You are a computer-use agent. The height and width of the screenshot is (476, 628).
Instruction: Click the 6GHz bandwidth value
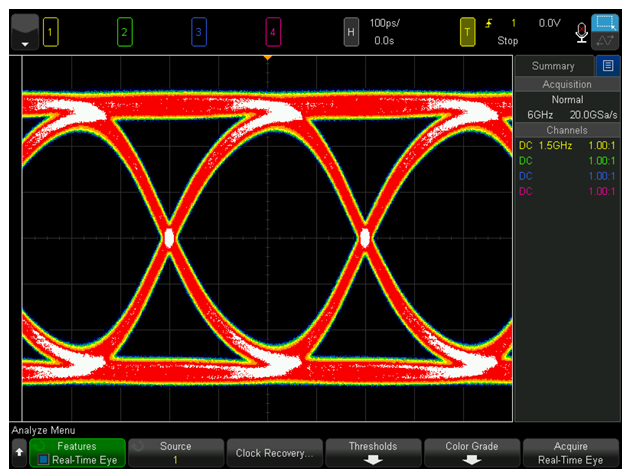click(x=540, y=115)
